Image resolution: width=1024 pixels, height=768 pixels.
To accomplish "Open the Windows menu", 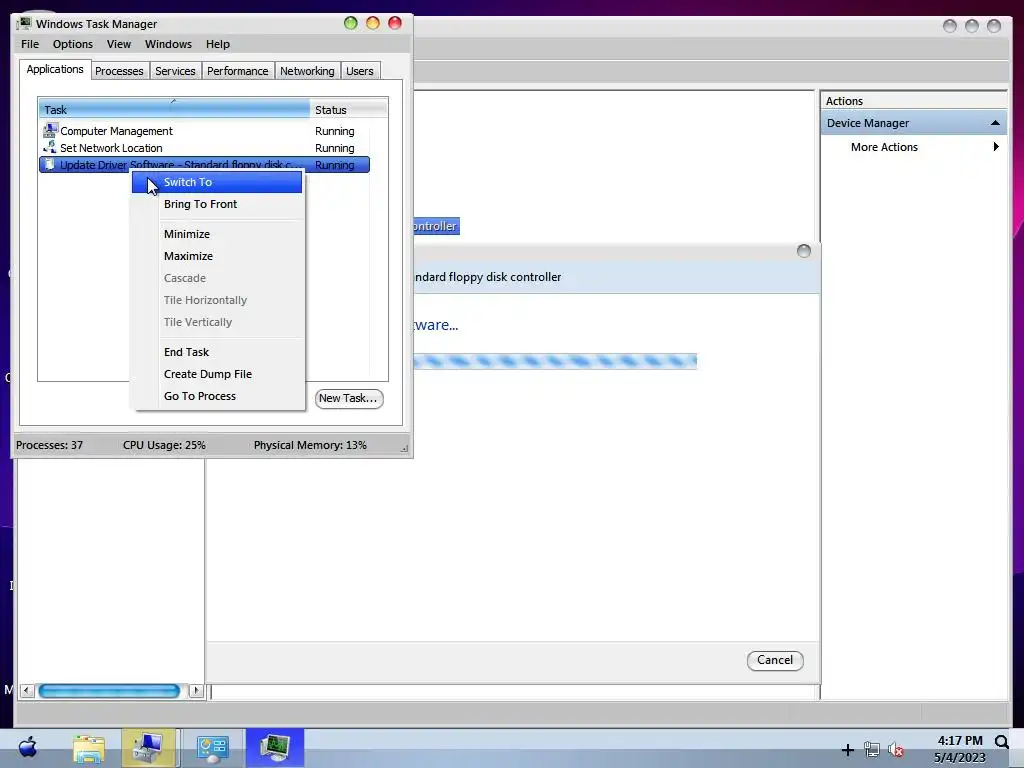I will point(168,44).
